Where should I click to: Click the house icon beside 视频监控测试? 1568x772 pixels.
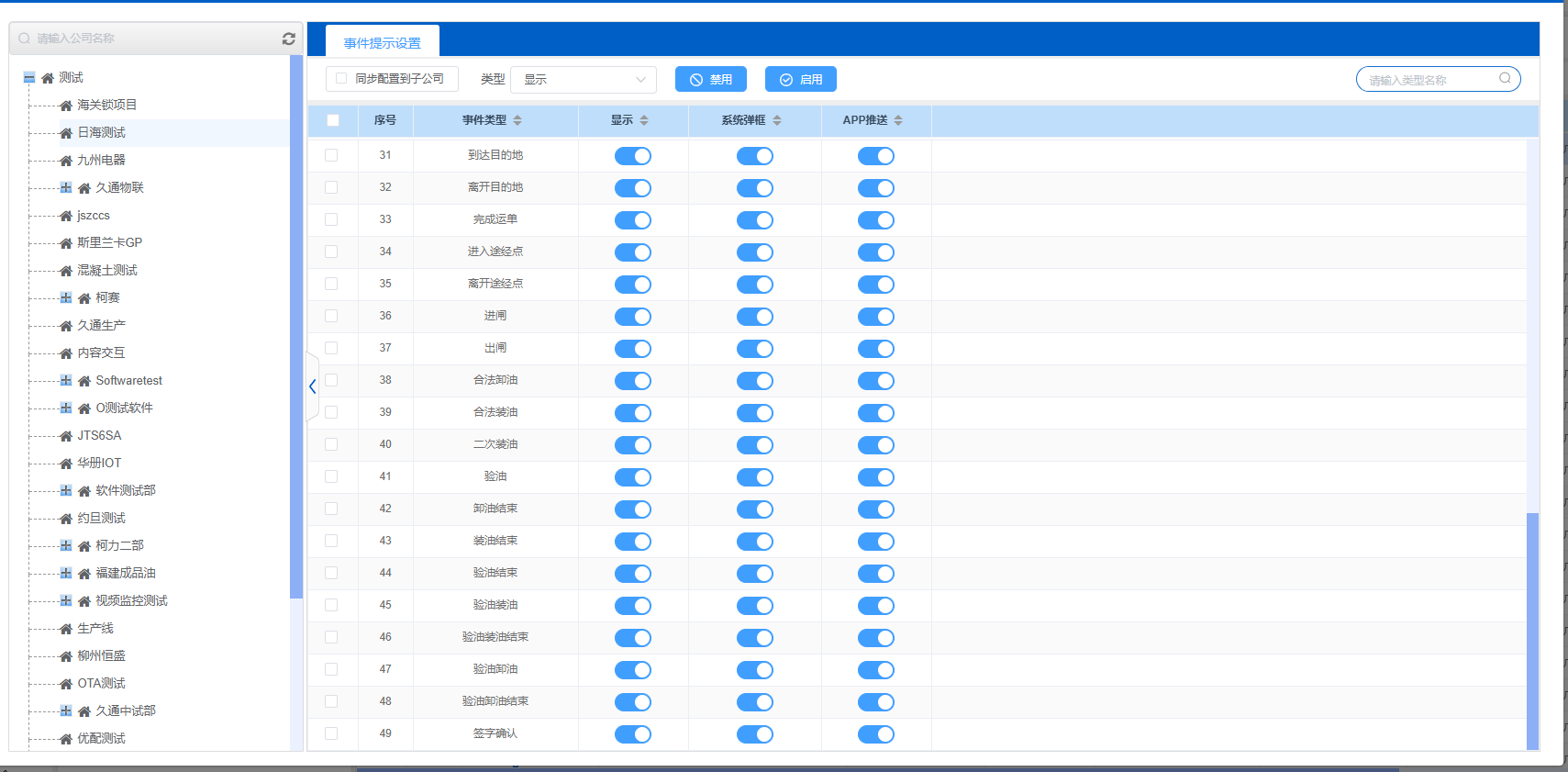point(84,601)
